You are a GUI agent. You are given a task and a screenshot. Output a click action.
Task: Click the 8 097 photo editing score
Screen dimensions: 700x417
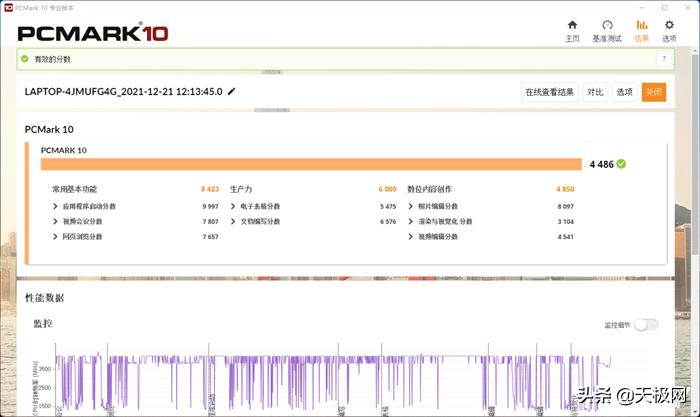pos(566,207)
